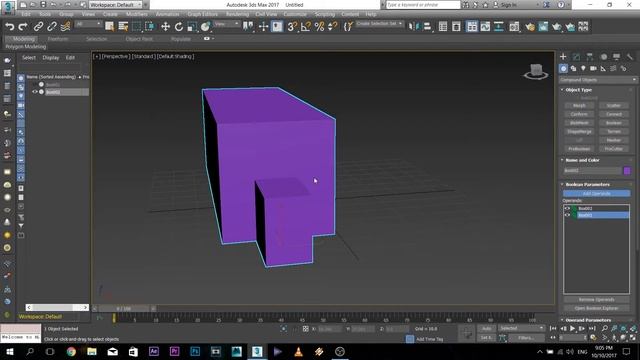Image resolution: width=640 pixels, height=360 pixels.
Task: Toggle eye icon of selected Scene Explorer object
Action: (x=35, y=92)
